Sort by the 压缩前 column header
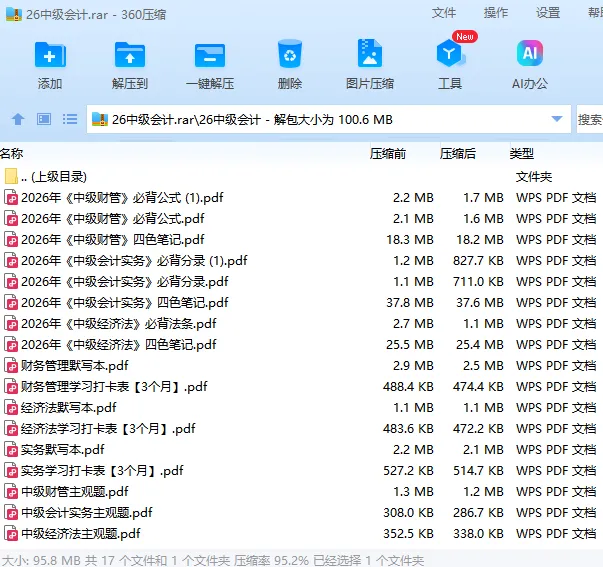This screenshot has width=603, height=567. [388, 154]
